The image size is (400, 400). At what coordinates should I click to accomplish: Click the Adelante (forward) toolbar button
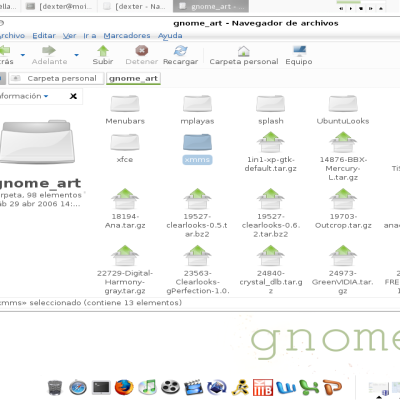(x=49, y=55)
